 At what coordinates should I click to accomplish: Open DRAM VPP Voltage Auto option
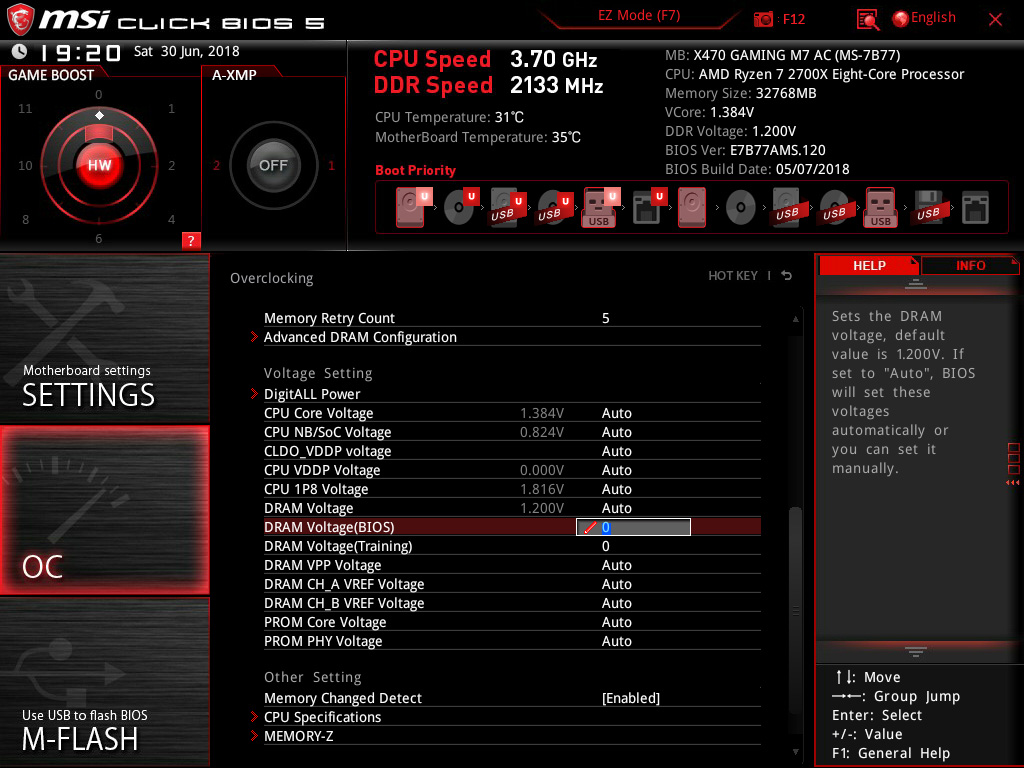pyautogui.click(x=616, y=565)
